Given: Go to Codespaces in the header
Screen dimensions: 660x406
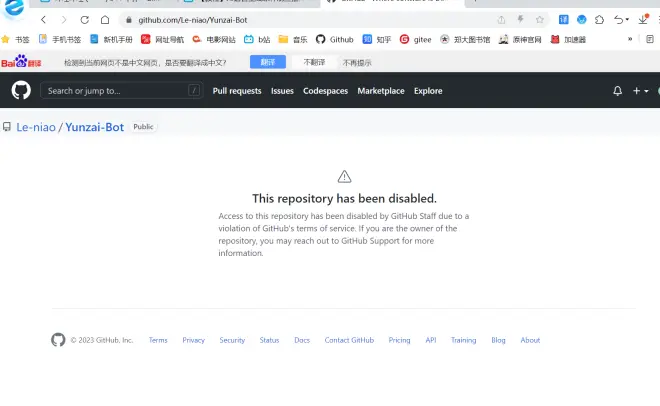Looking at the screenshot, I should tap(326, 91).
